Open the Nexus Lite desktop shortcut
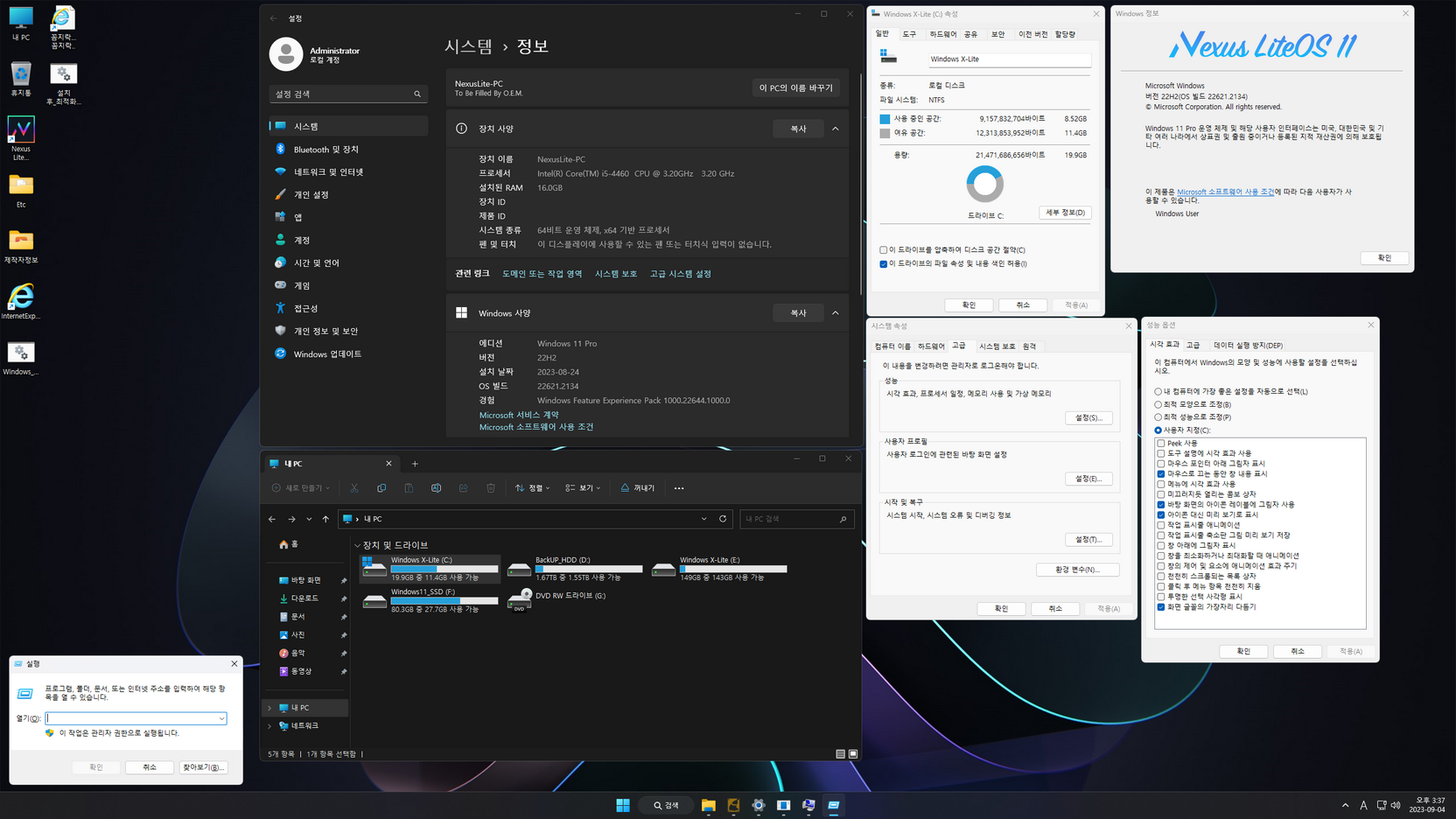1456x819 pixels. coord(21,138)
